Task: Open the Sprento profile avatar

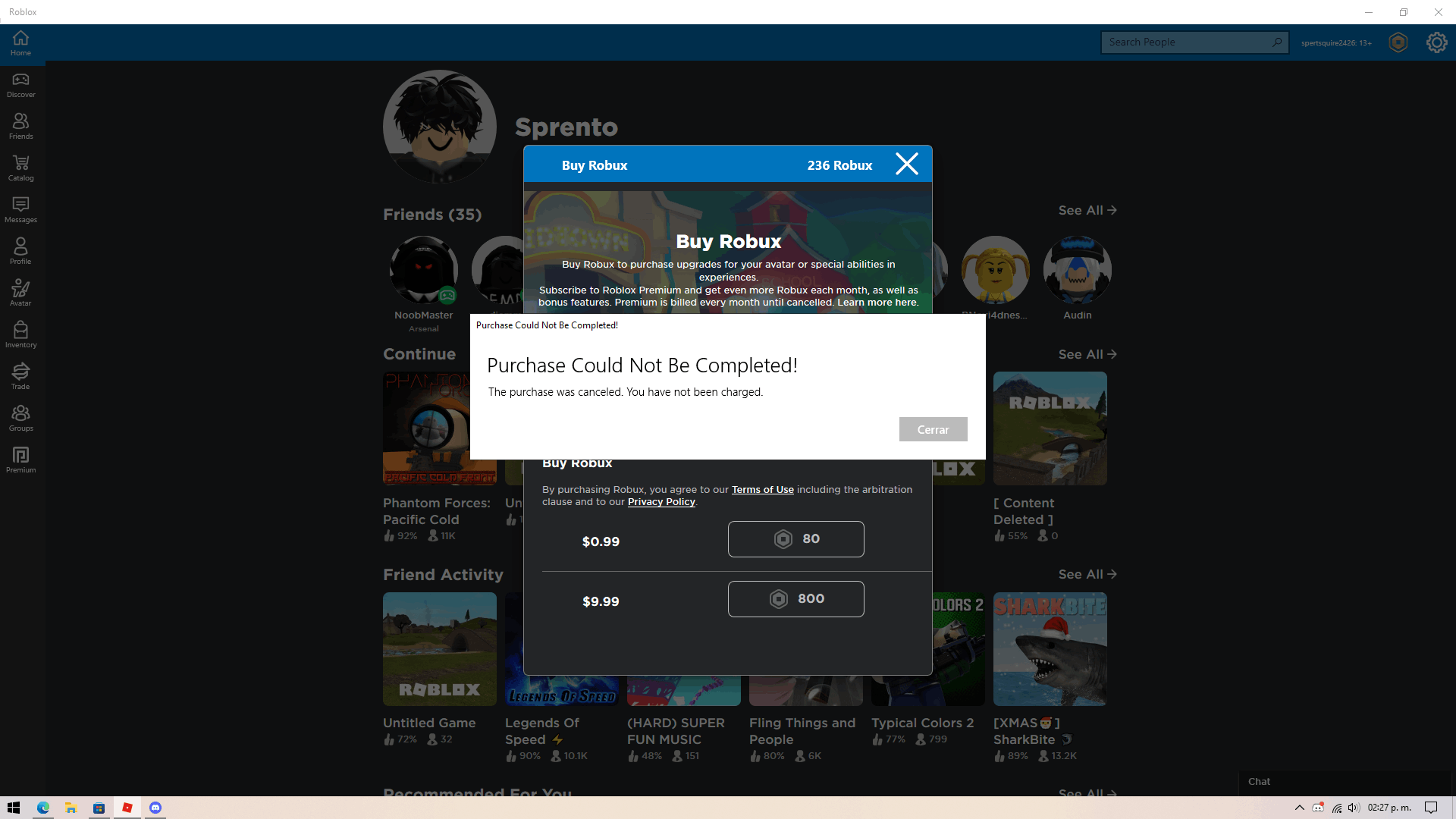Action: click(440, 127)
